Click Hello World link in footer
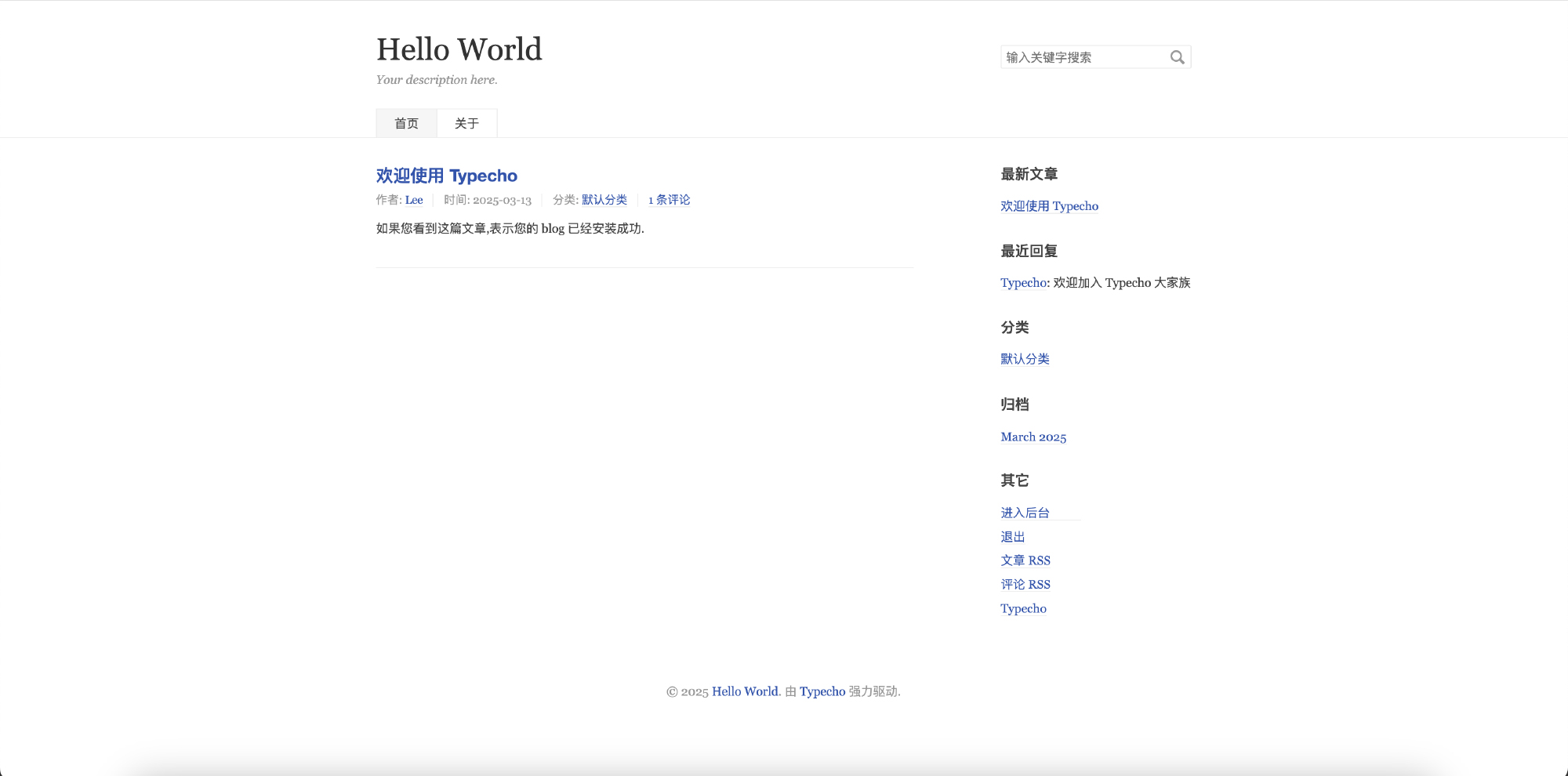1568x776 pixels. (745, 691)
